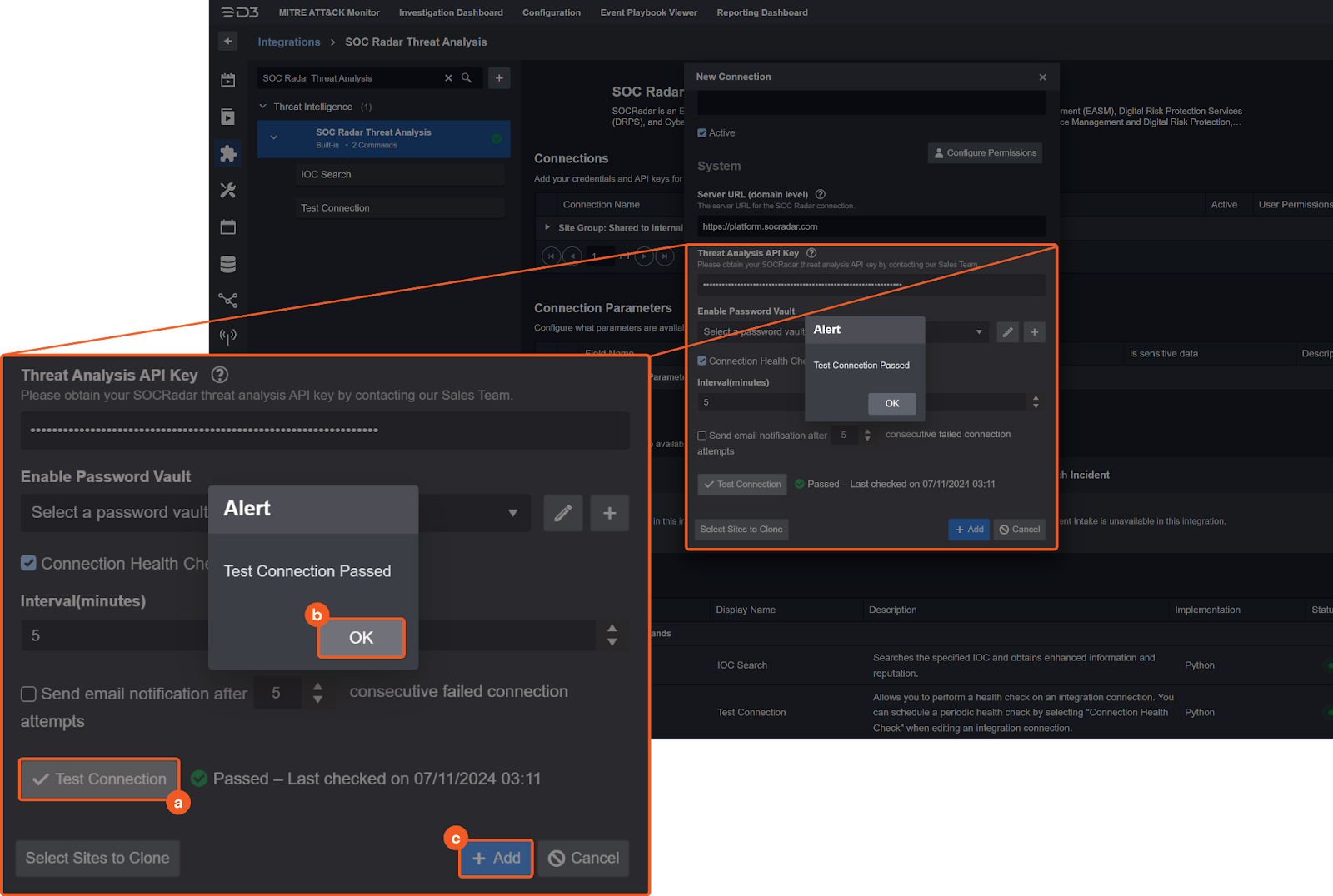Click the back arrow next to Integrations breadcrumb
Viewport: 1333px width, 896px height.
[x=227, y=42]
